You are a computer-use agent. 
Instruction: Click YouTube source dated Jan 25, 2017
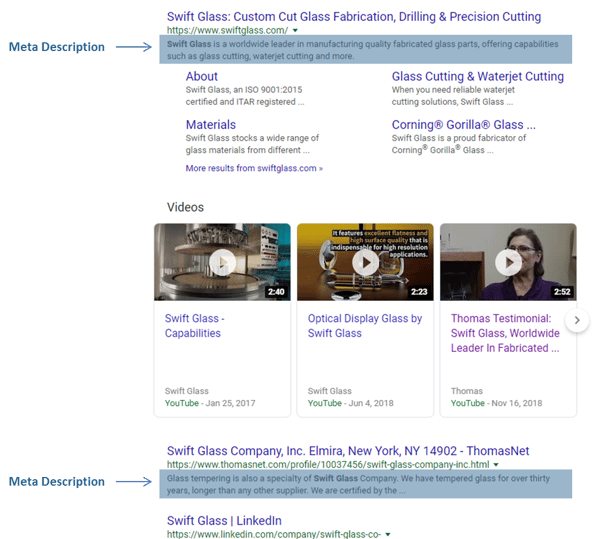pos(182,403)
